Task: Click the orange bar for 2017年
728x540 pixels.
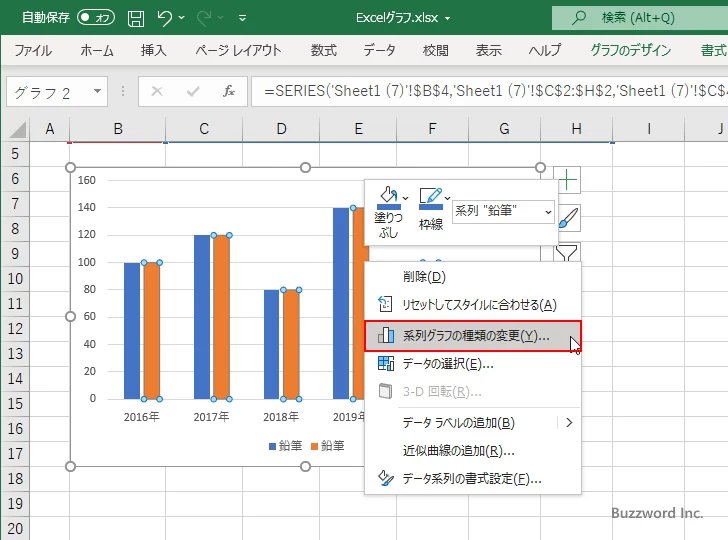Action: pyautogui.click(x=221, y=317)
